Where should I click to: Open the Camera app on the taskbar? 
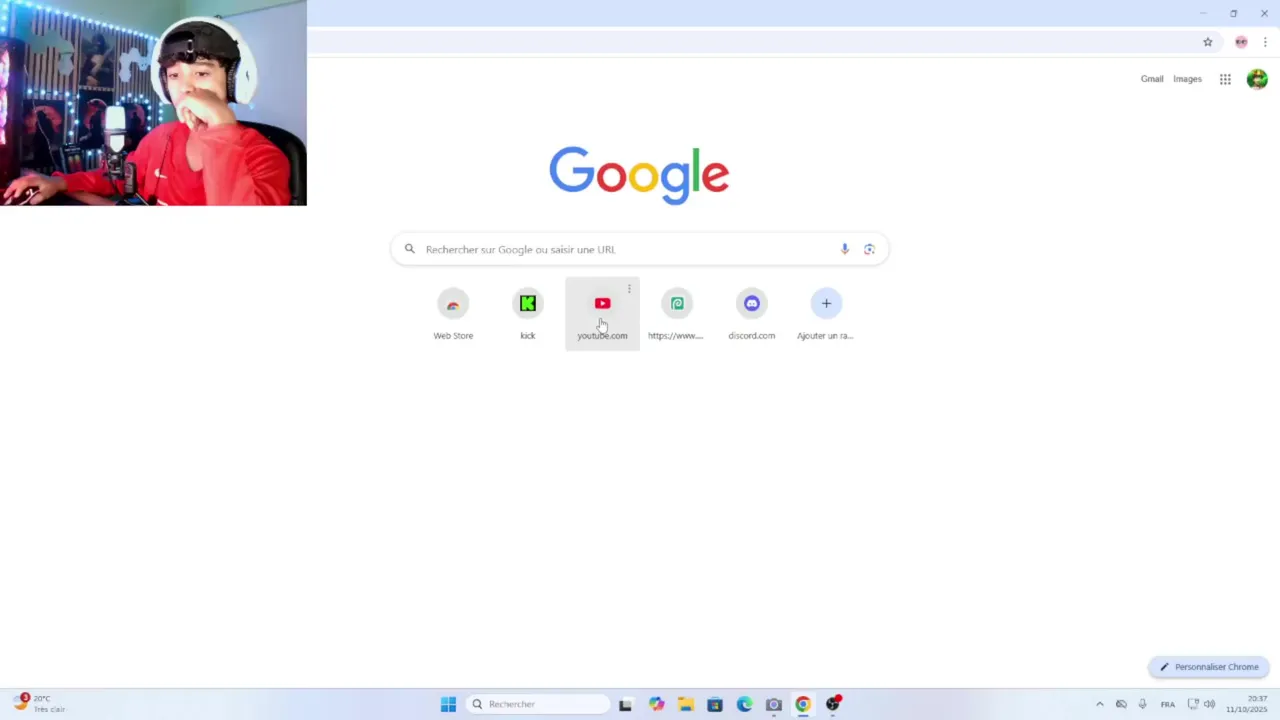pos(774,704)
